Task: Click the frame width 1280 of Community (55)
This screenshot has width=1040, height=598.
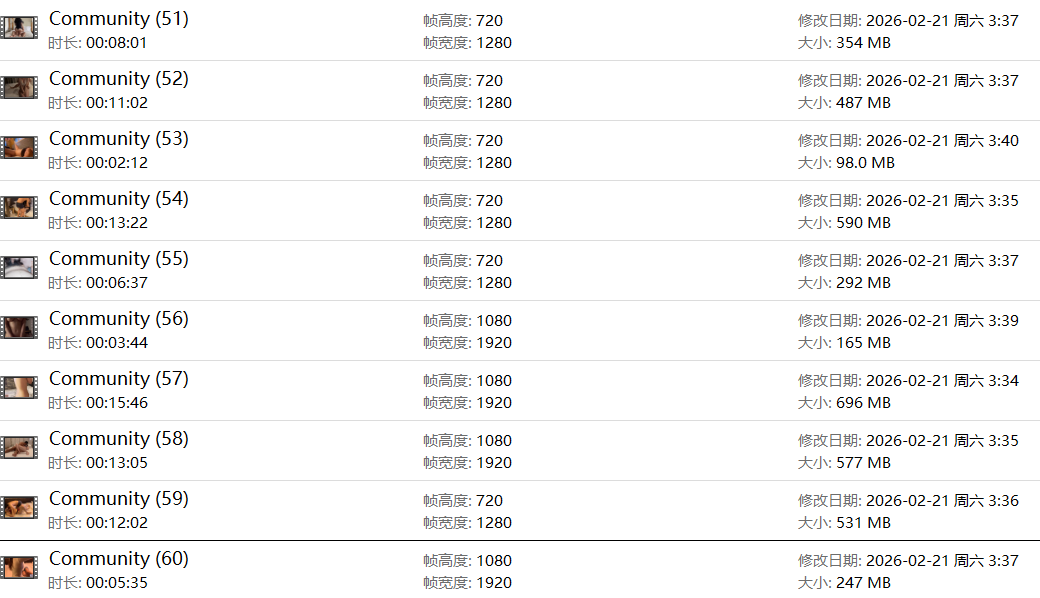Action: click(x=494, y=283)
